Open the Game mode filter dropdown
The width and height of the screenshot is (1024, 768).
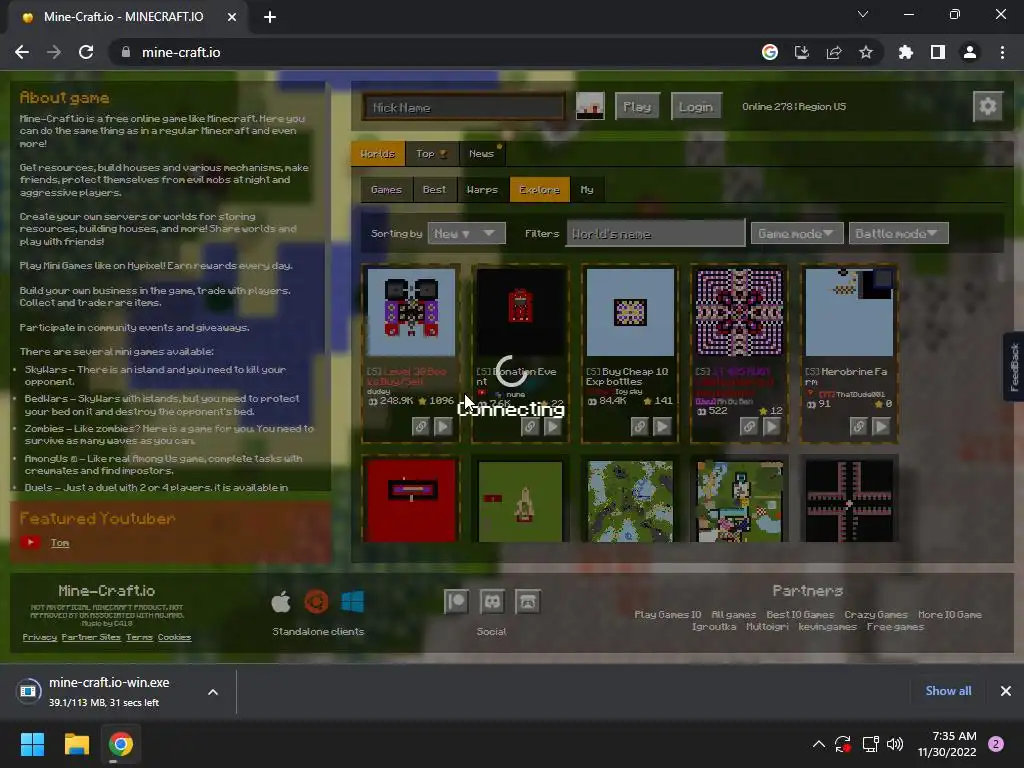coord(797,233)
